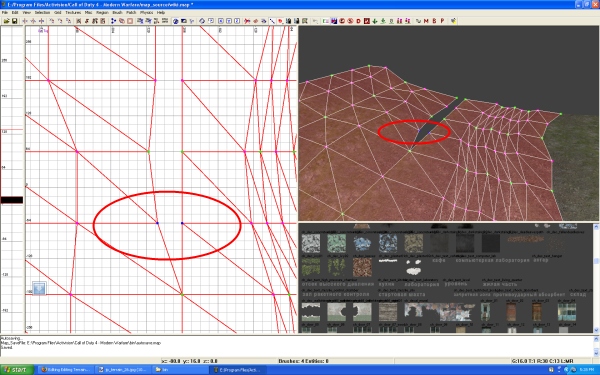Open the File menu
Screen dimensions: 600x375
pos(5,12)
